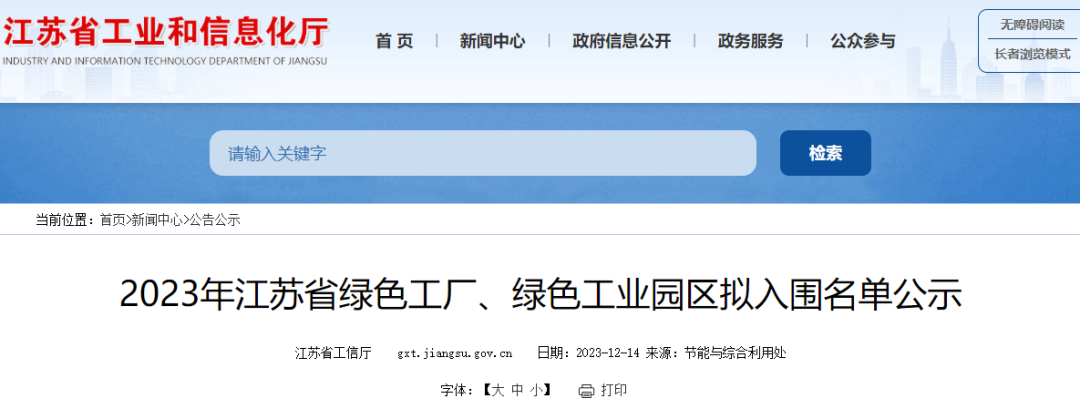Screen dimensions: 1080x419
Task: Go to 政务服务 in the top menu
Action: pos(750,41)
